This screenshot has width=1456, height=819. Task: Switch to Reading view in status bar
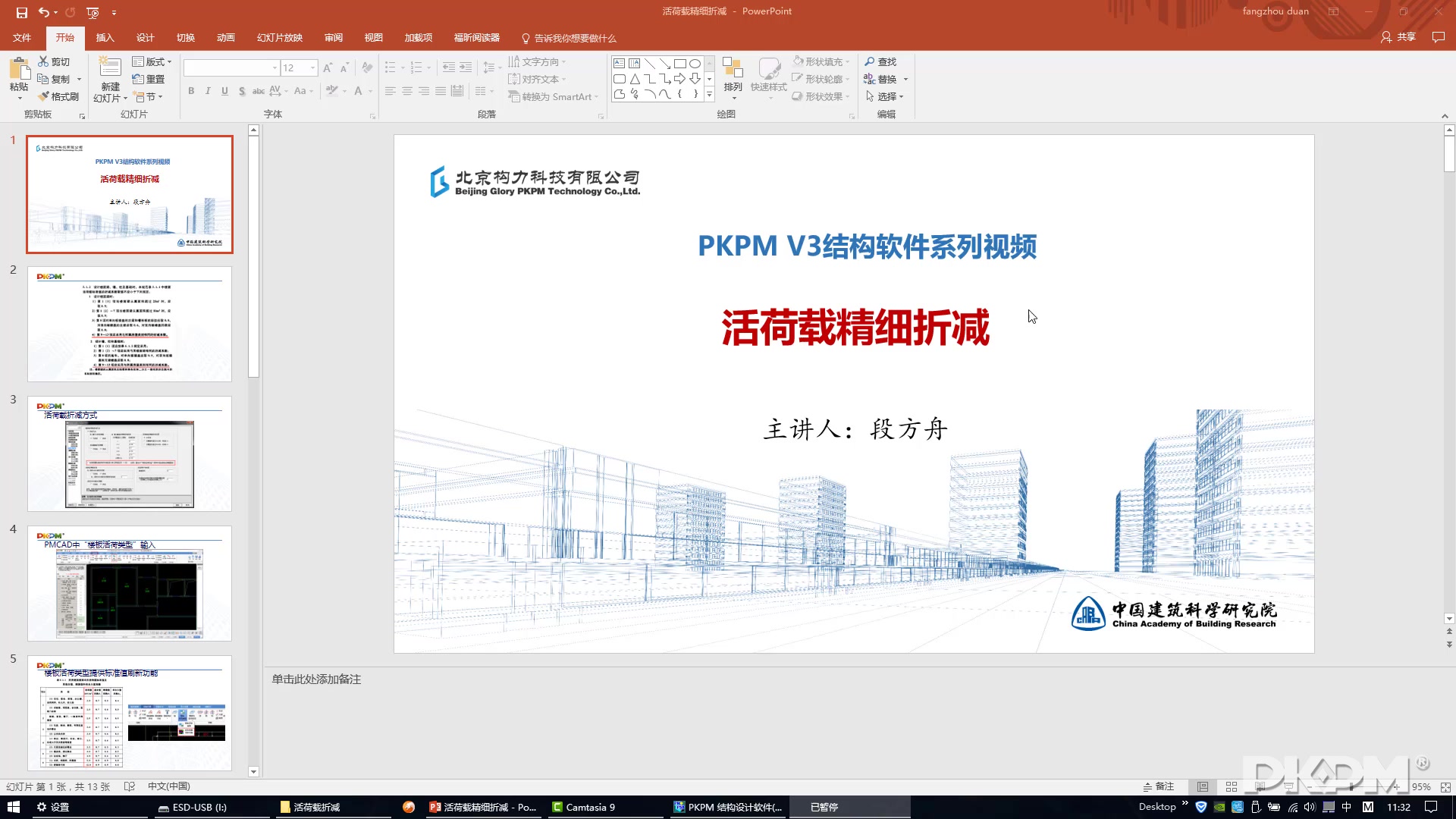[1260, 787]
